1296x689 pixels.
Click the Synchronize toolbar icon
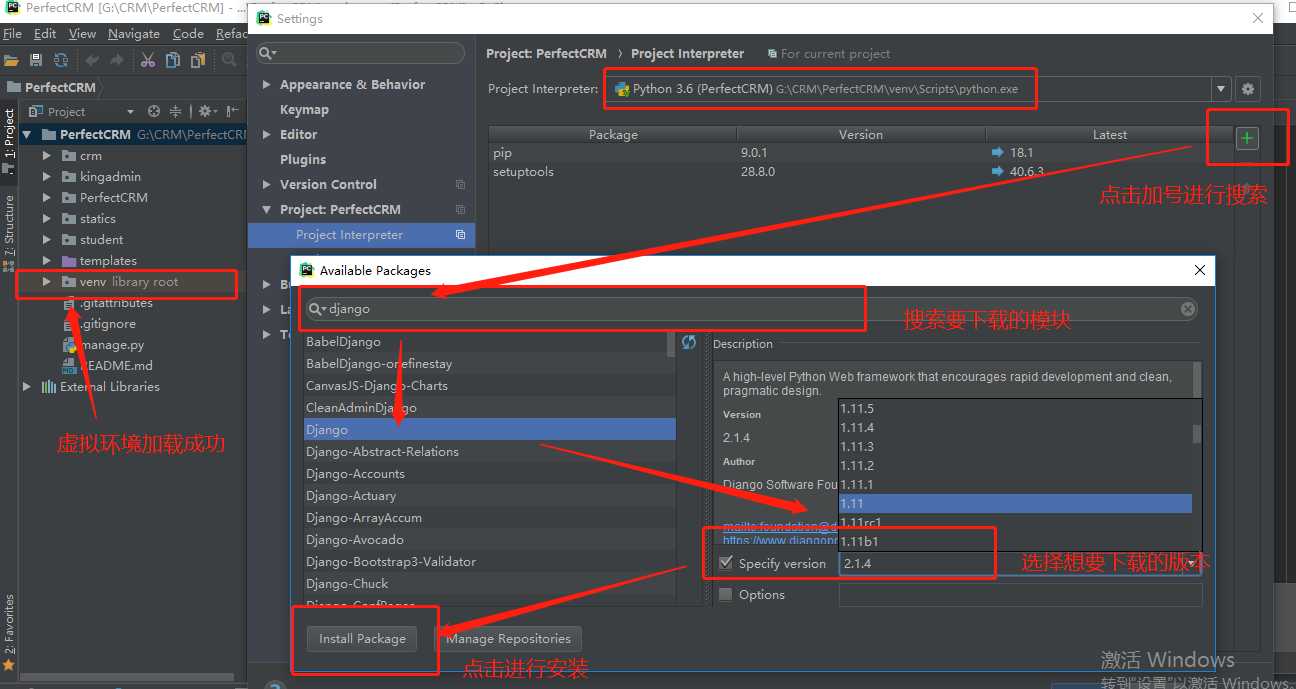tap(61, 60)
